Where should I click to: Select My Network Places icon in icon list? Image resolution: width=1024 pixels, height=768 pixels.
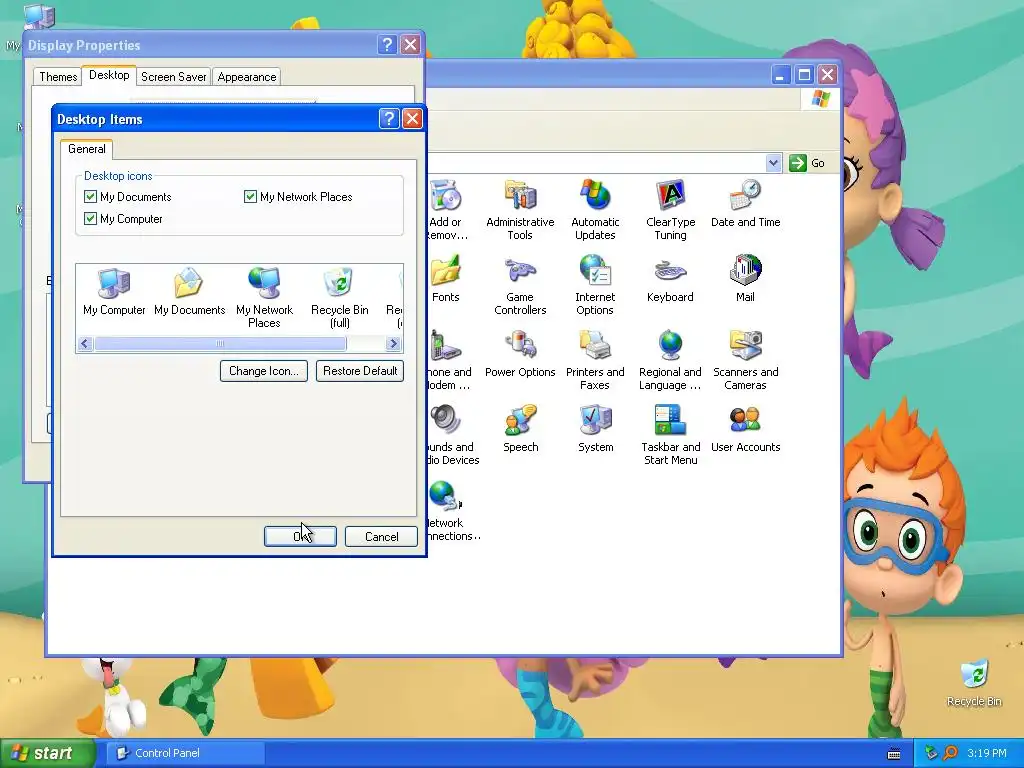pos(264,298)
